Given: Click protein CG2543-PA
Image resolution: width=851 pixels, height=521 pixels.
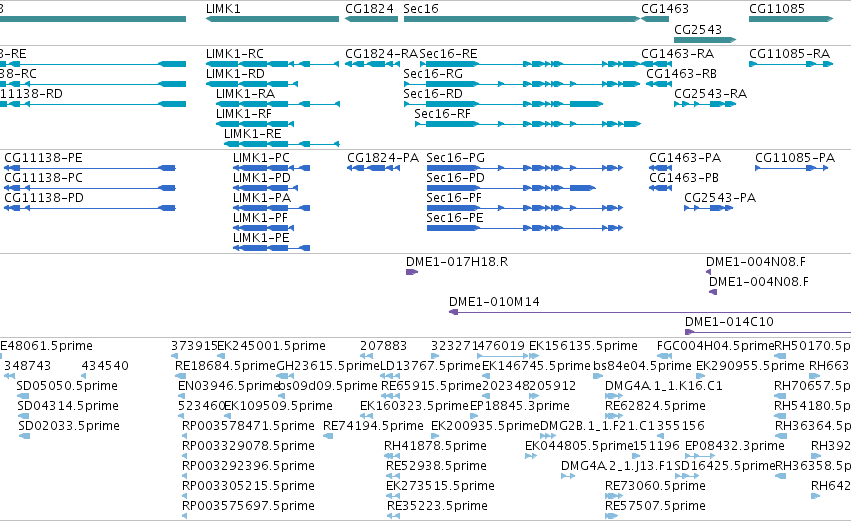Looking at the screenshot, I should click(708, 208).
